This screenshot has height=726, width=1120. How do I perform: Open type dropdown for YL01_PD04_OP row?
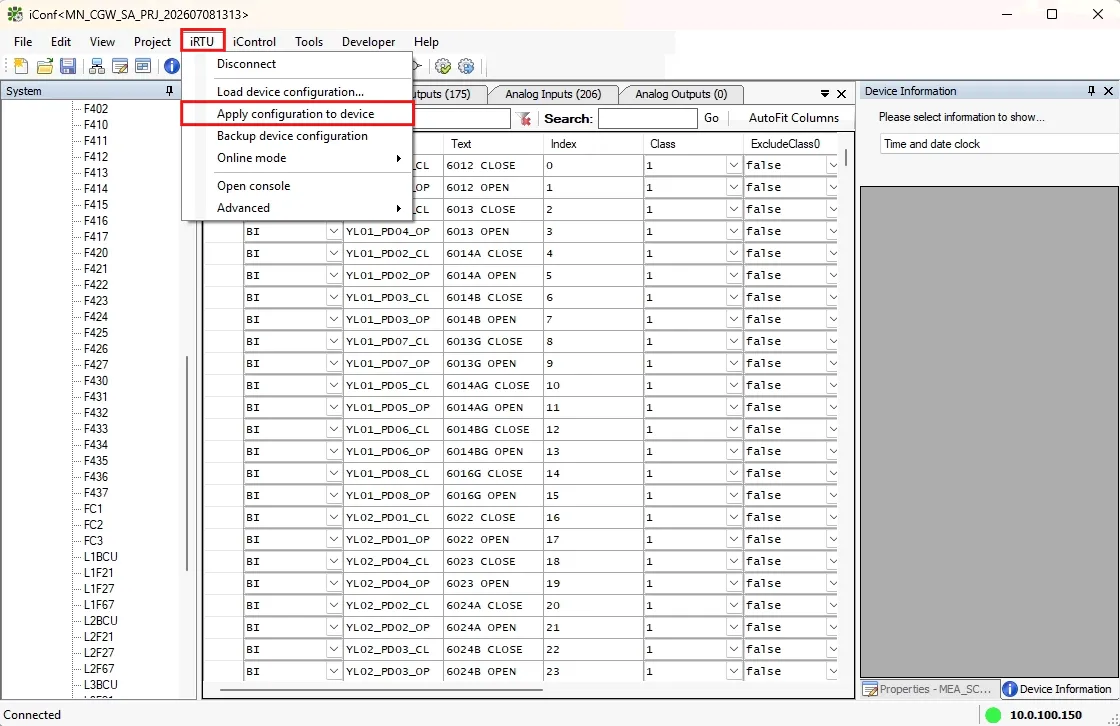(x=334, y=232)
